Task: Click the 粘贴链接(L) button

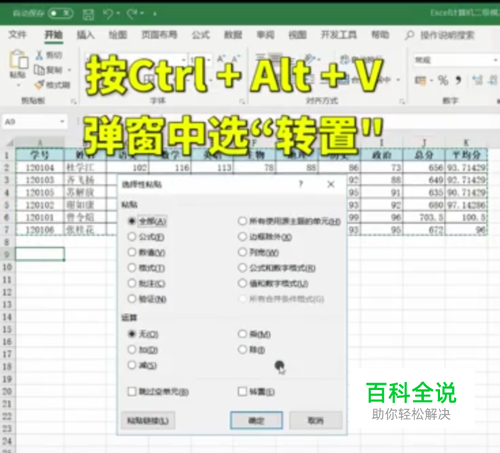Action: (148, 420)
